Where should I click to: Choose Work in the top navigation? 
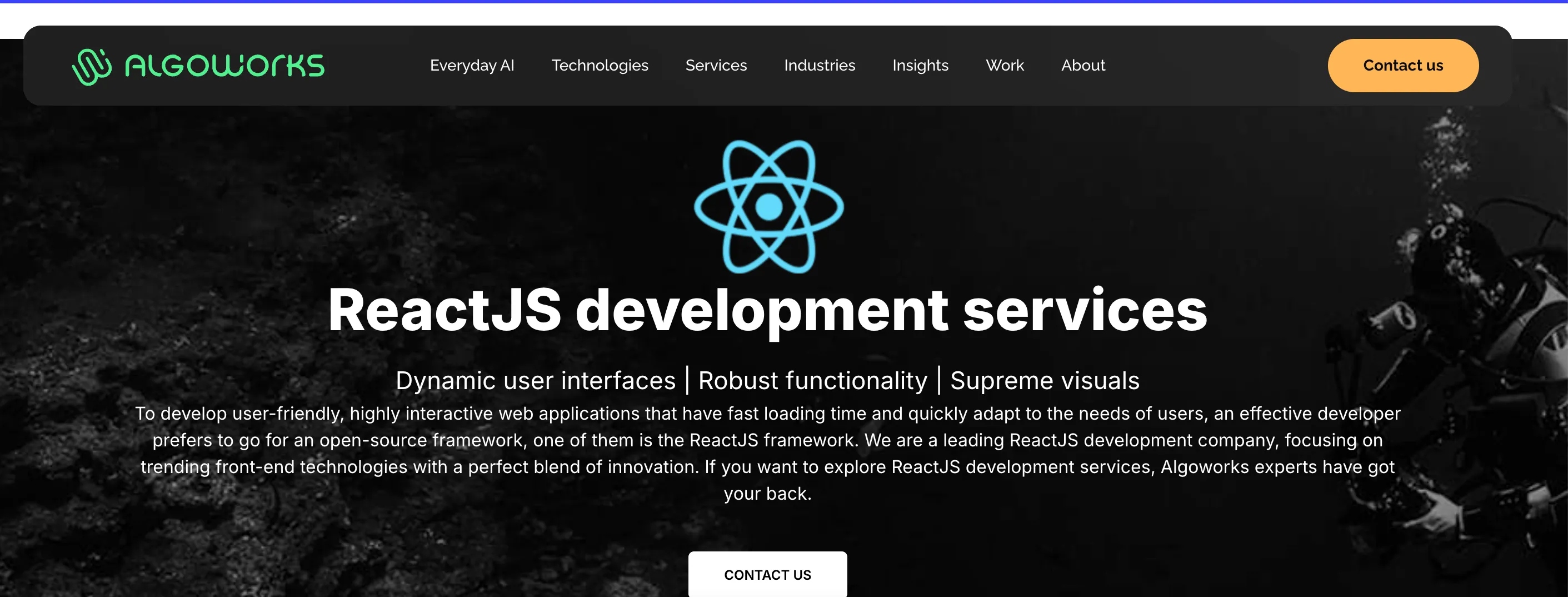click(1005, 65)
